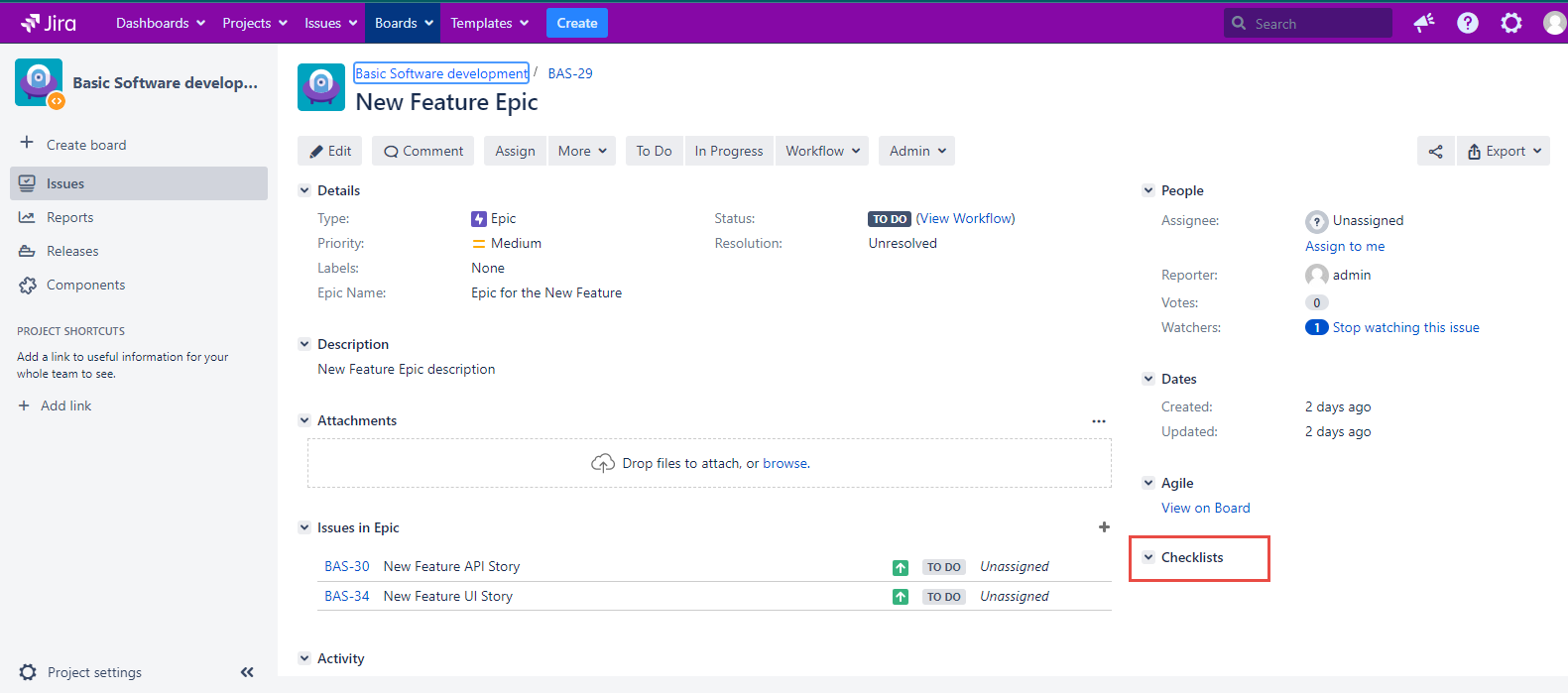
Task: Click the Assign to me link
Action: [x=1344, y=246]
